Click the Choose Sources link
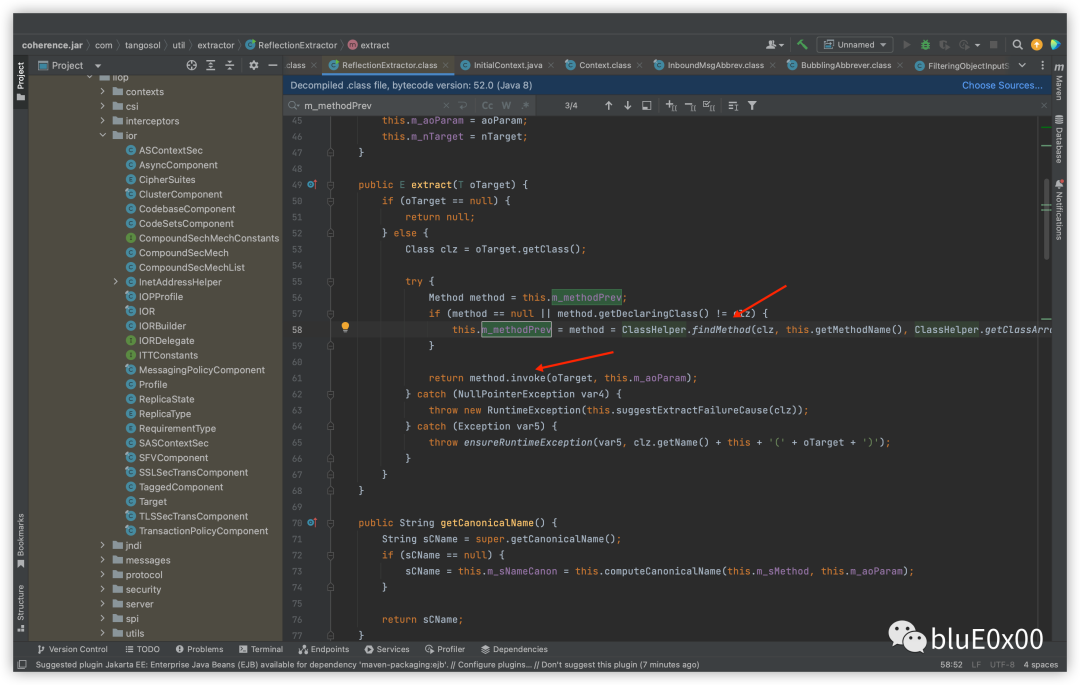Viewport: 1080px width, 685px height. [x=1001, y=85]
